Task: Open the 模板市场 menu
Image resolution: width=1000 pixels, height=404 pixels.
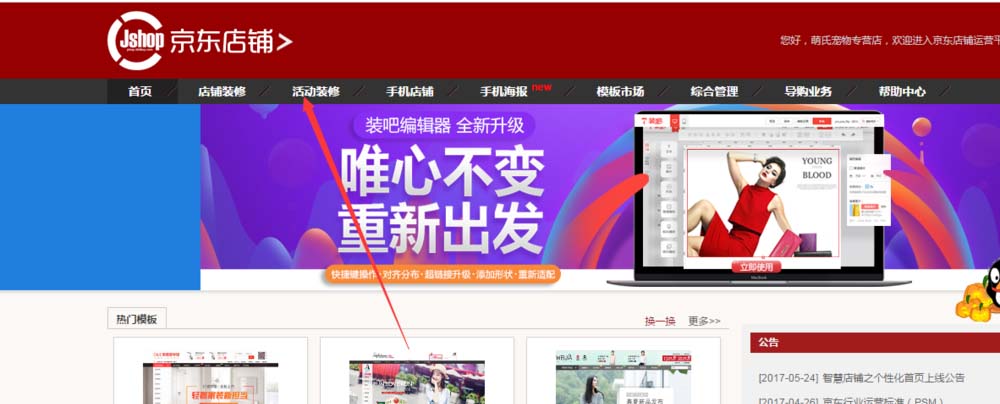Action: (620, 91)
